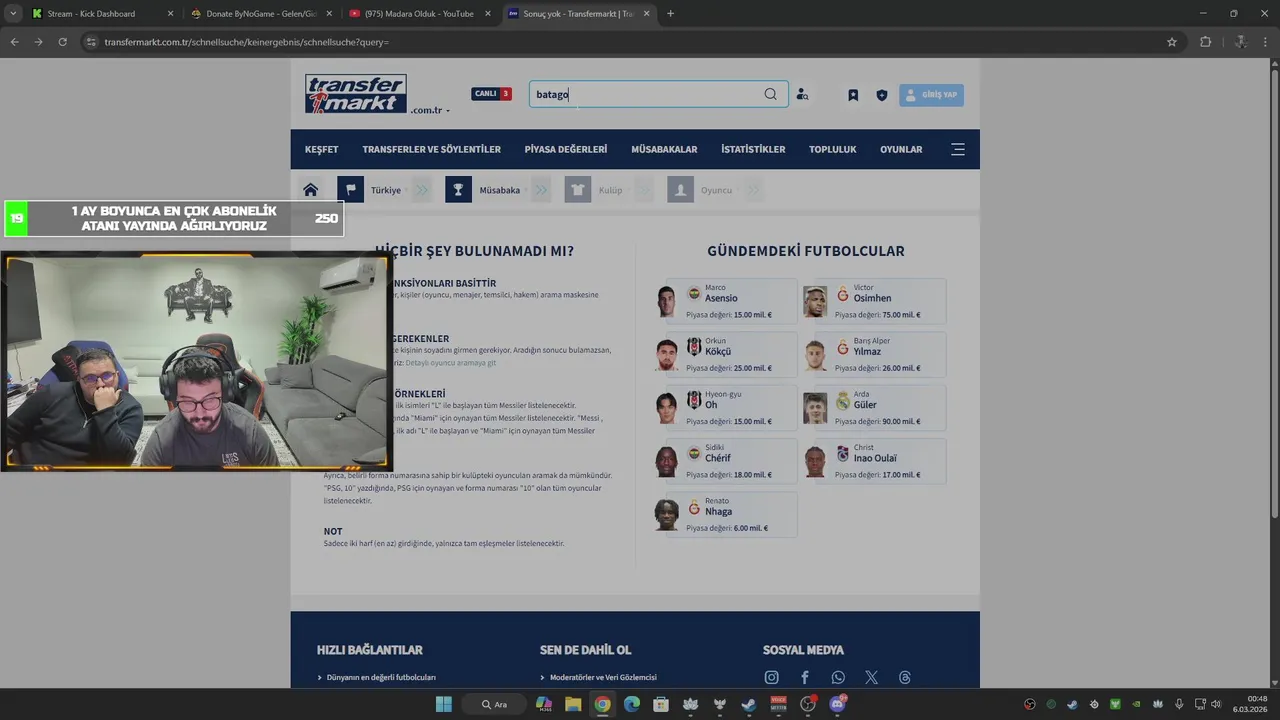Image resolution: width=1280 pixels, height=720 pixels.
Task: Click the magnifier icon in search box
Action: pos(770,94)
